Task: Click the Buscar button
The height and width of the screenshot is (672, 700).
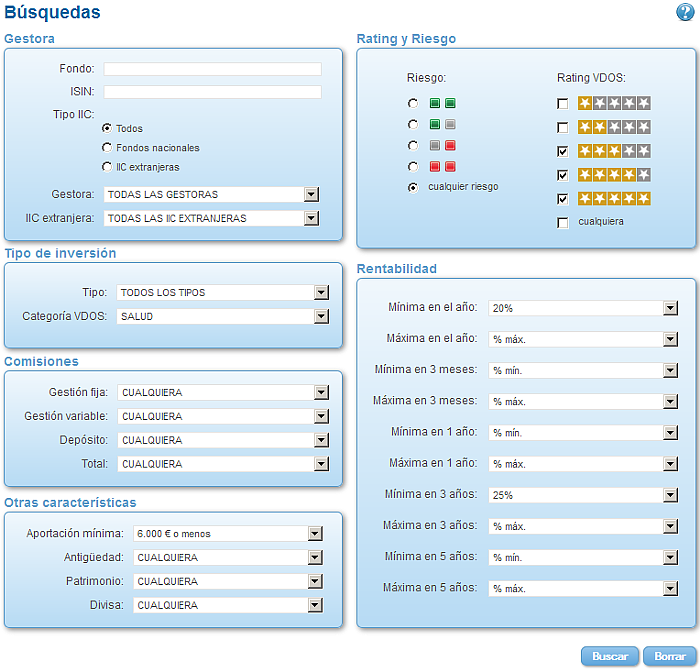Action: 610,656
